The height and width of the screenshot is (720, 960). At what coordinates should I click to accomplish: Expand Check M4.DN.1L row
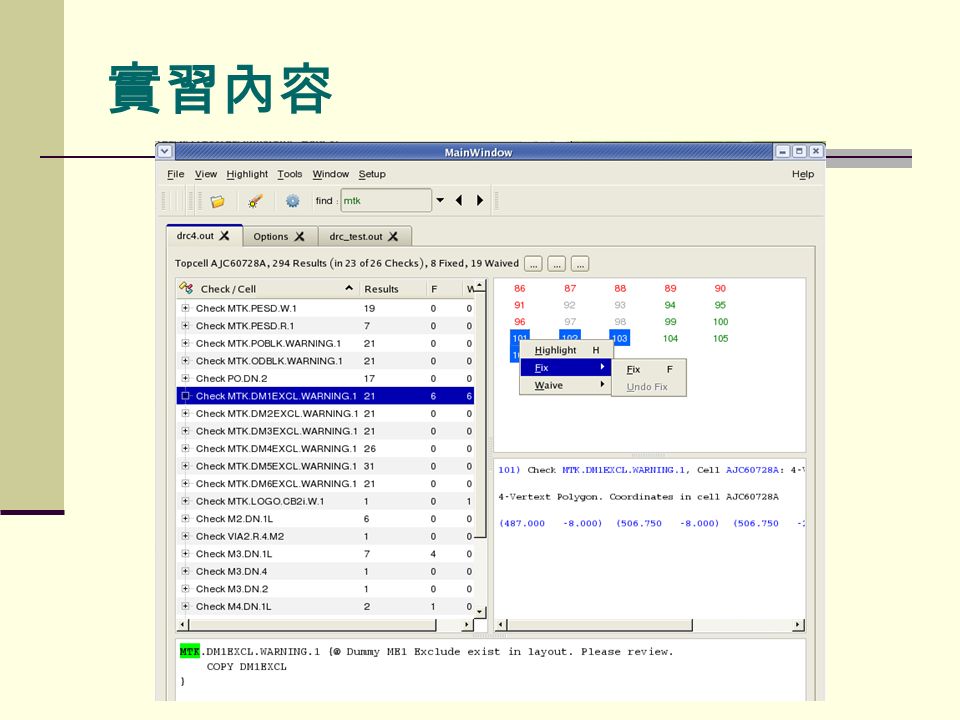pyautogui.click(x=185, y=606)
